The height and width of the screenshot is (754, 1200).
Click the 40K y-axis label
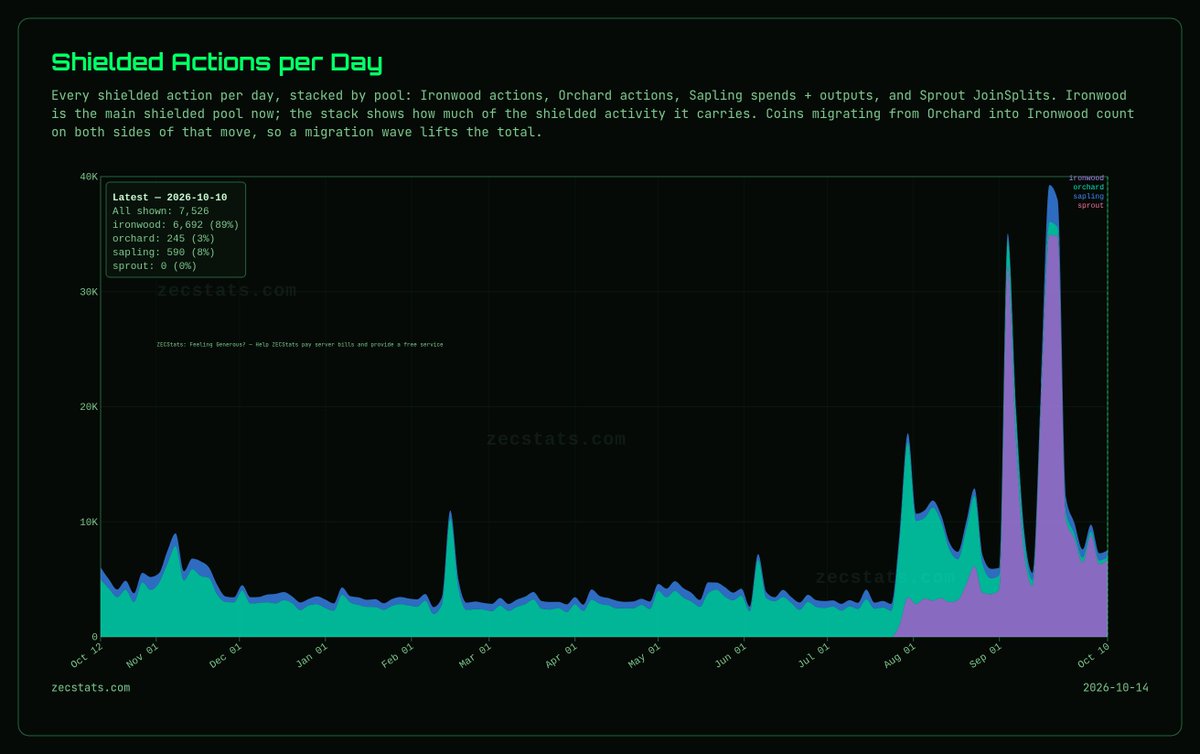tap(89, 177)
